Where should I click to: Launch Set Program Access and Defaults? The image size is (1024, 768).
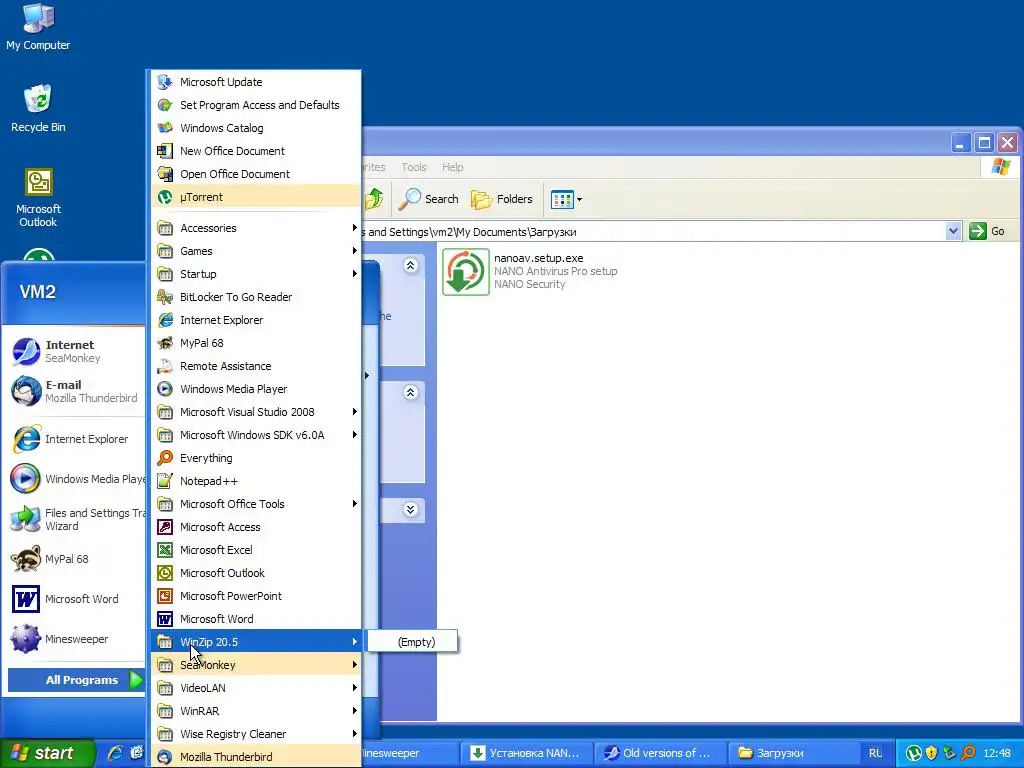click(x=256, y=104)
